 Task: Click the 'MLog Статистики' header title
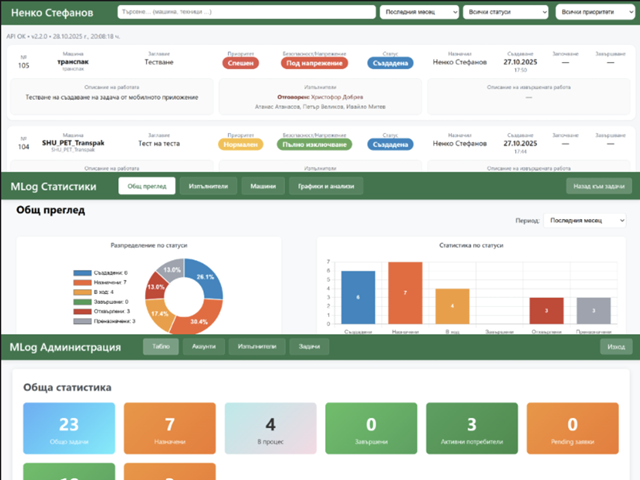[53, 187]
